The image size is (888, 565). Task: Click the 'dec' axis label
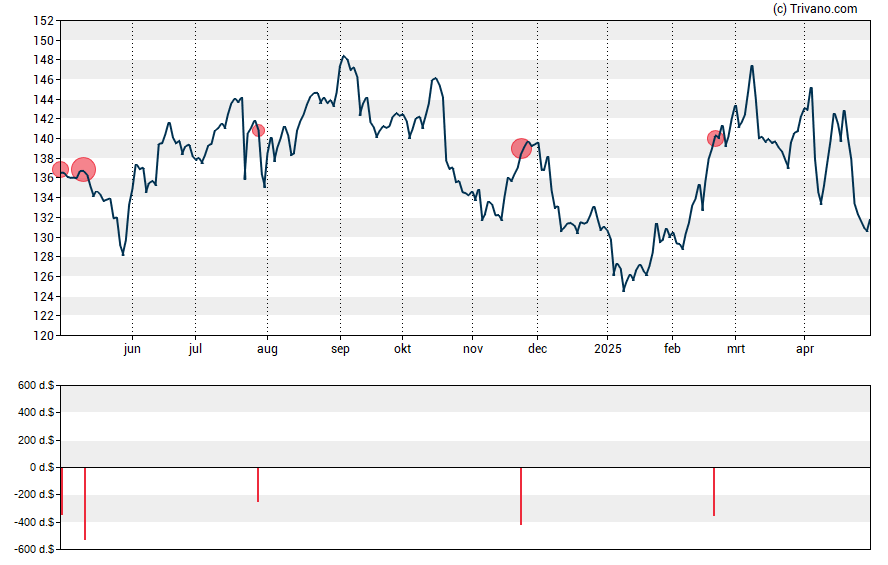tap(537, 348)
